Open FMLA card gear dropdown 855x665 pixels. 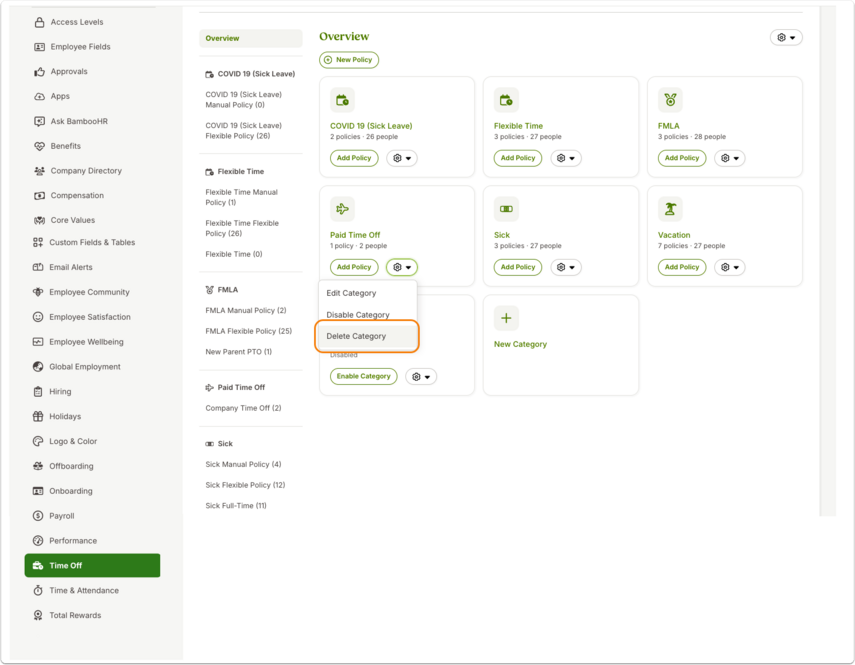click(730, 158)
